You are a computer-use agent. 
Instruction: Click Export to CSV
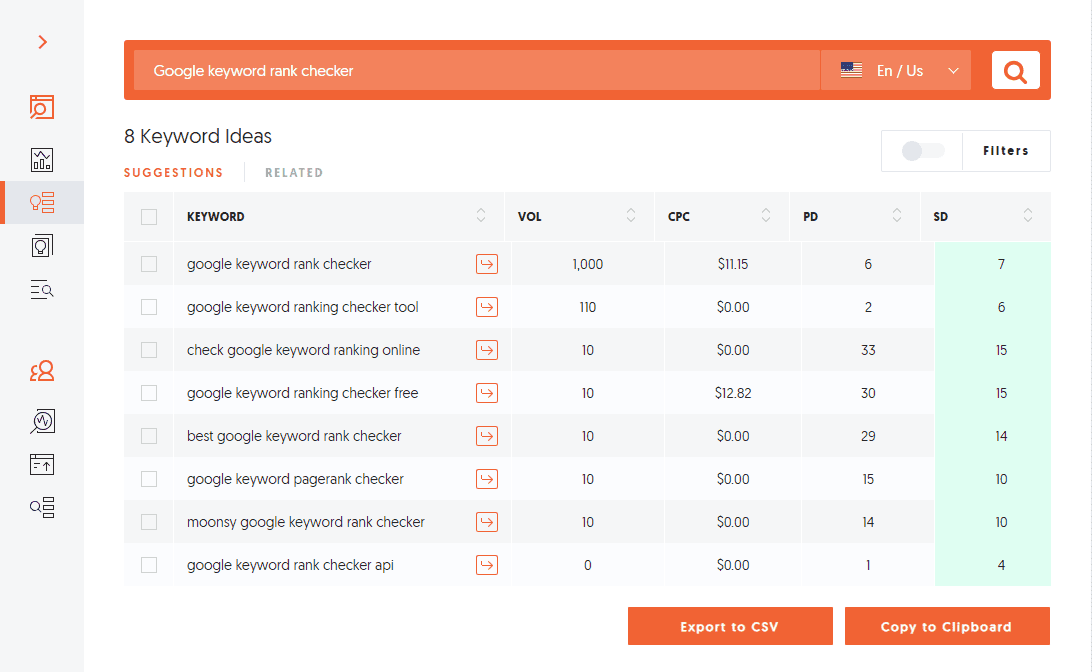pyautogui.click(x=730, y=626)
